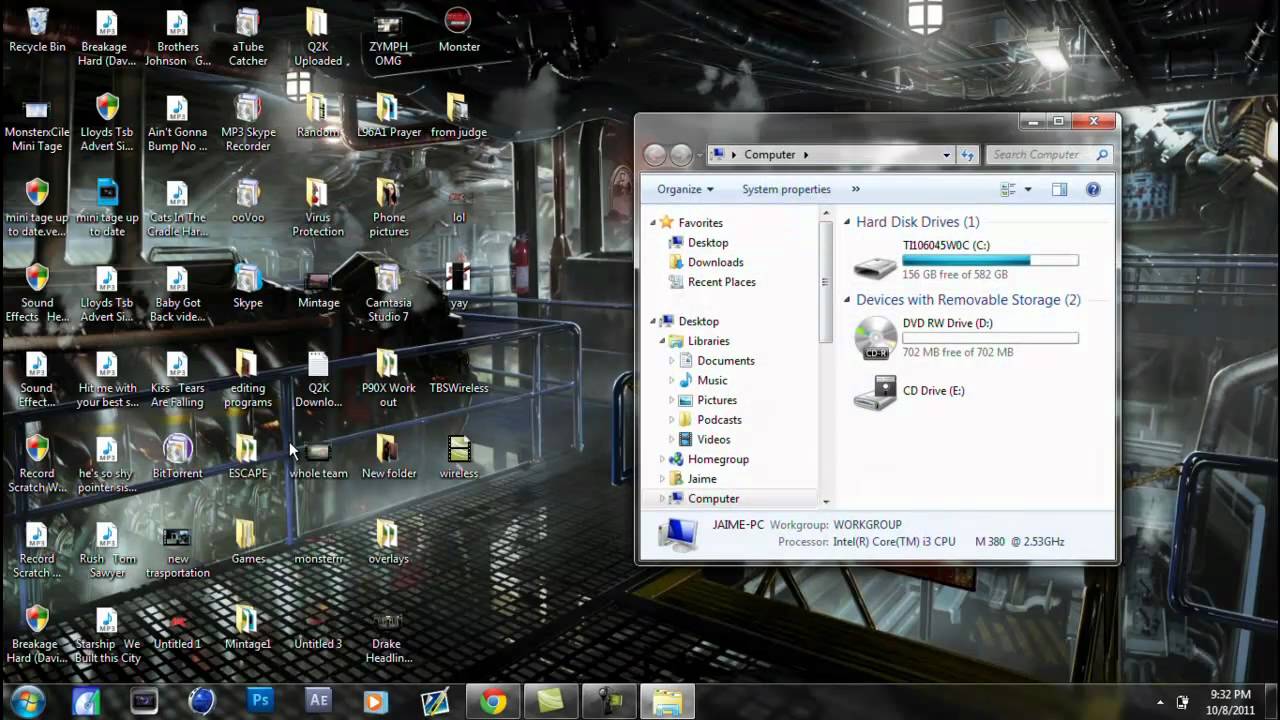Click the blue Help icon in Explorer
Viewport: 1280px width, 720px height.
click(x=1092, y=189)
